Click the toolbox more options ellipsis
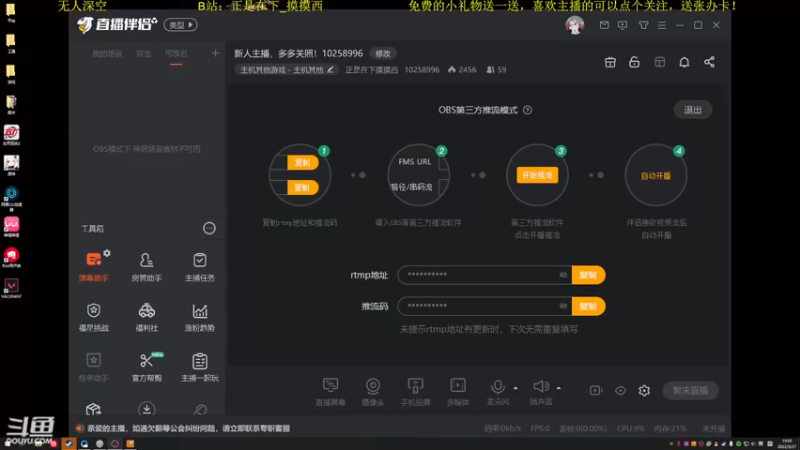Image resolution: width=800 pixels, height=450 pixels. coord(209,228)
